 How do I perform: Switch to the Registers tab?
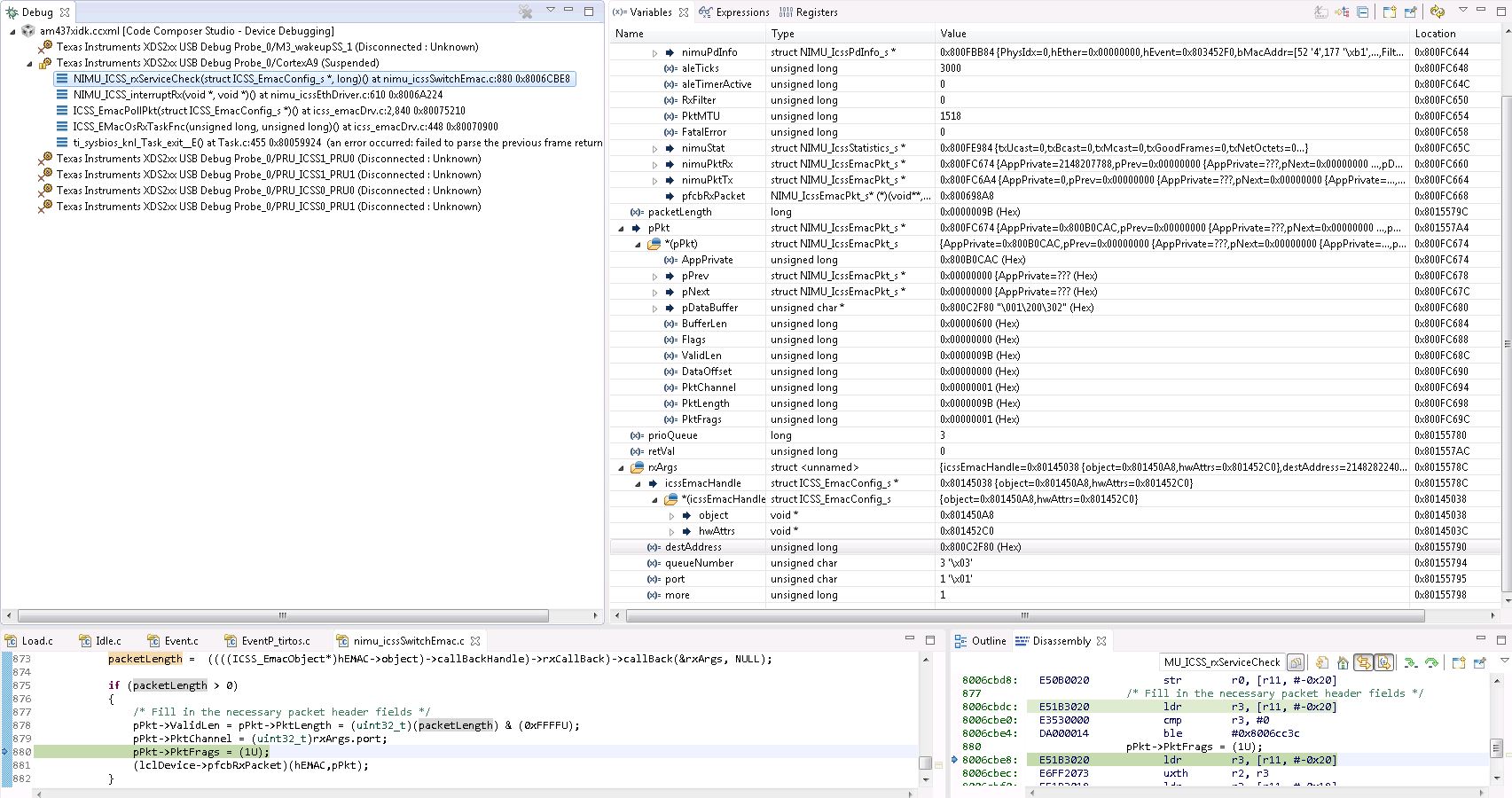pyautogui.click(x=808, y=12)
